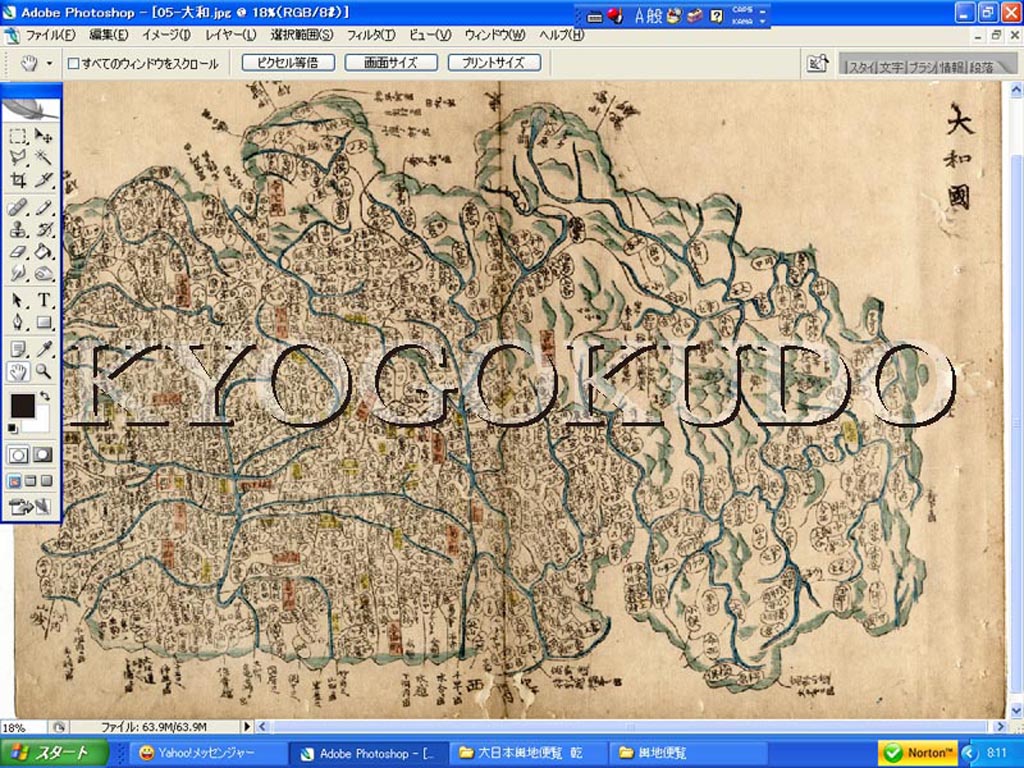This screenshot has width=1024, height=768.
Task: Open the ヘルプ (Help) menu
Action: 561,35
